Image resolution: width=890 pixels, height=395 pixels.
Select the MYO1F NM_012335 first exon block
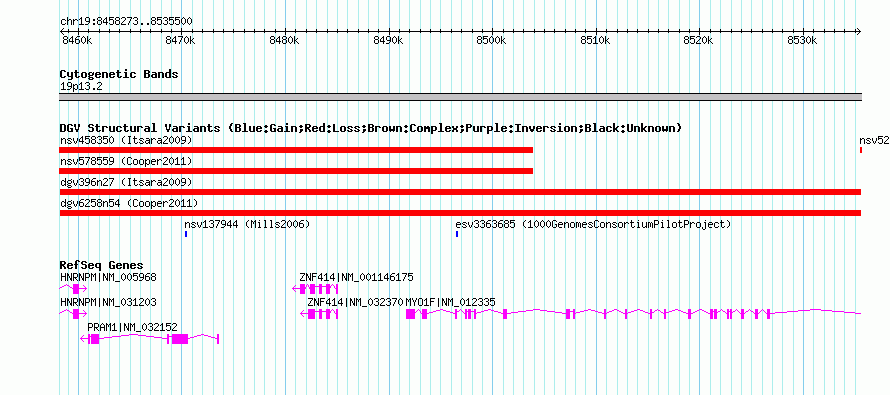click(410, 314)
